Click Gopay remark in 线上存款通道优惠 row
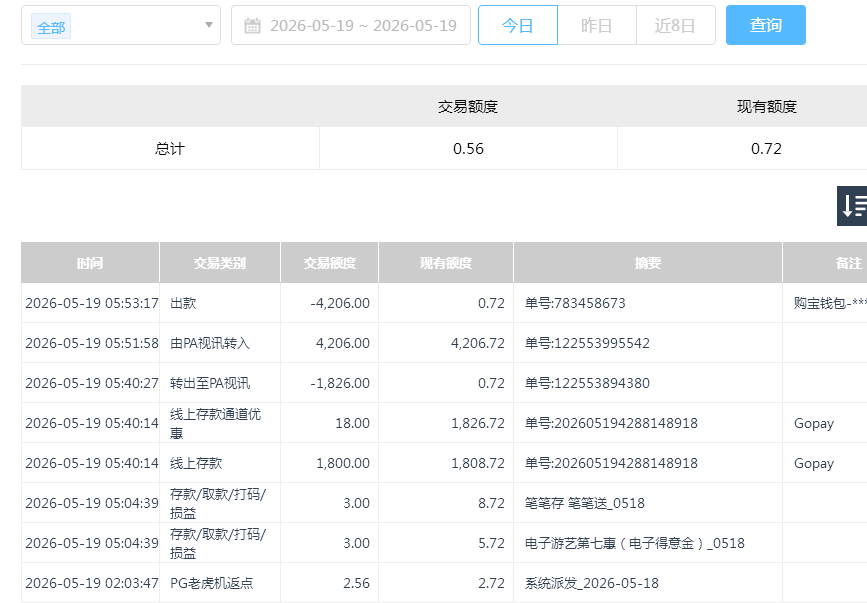This screenshot has width=867, height=603. pyautogui.click(x=813, y=423)
